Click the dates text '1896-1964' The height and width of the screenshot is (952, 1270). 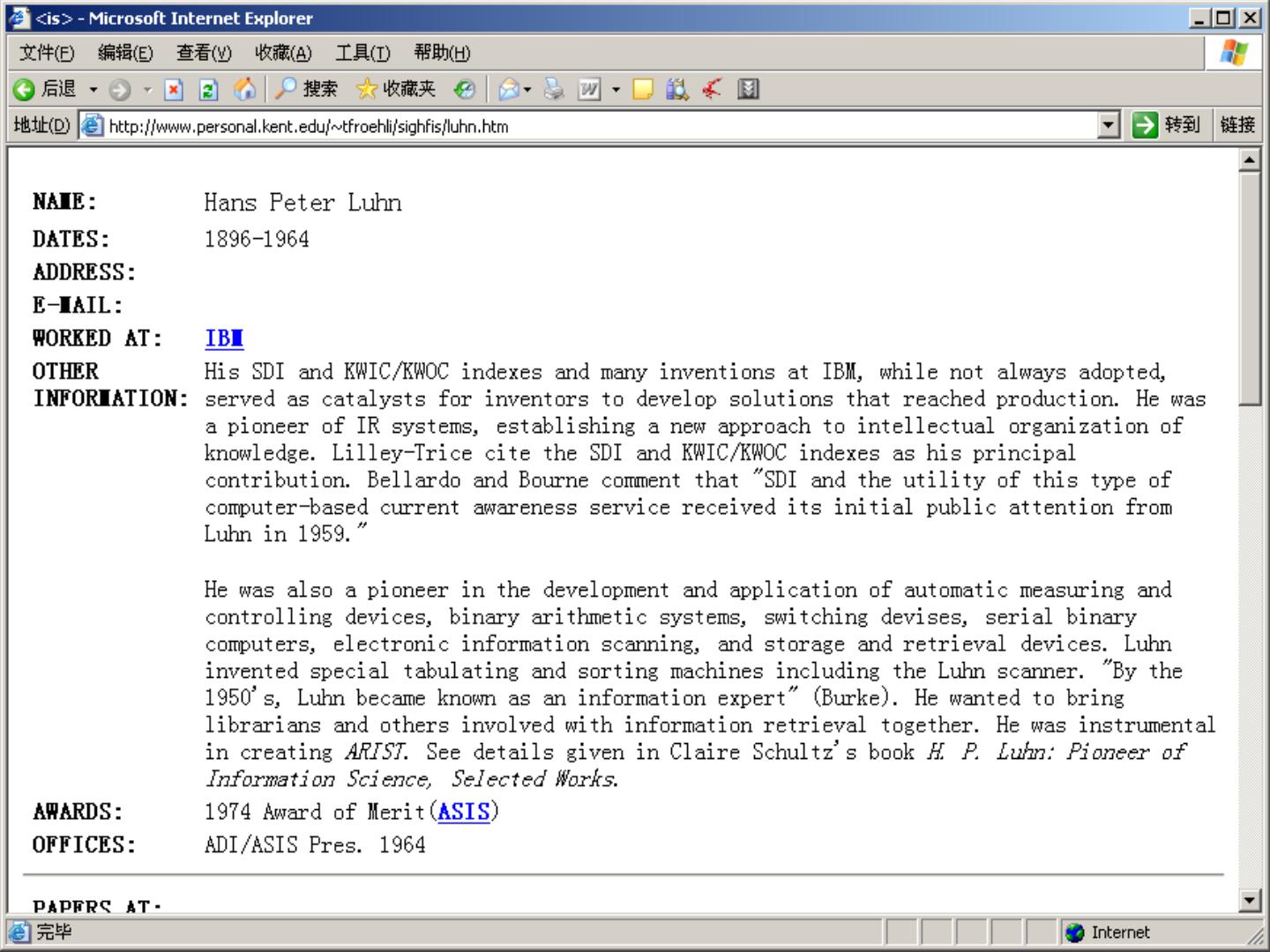coord(257,239)
